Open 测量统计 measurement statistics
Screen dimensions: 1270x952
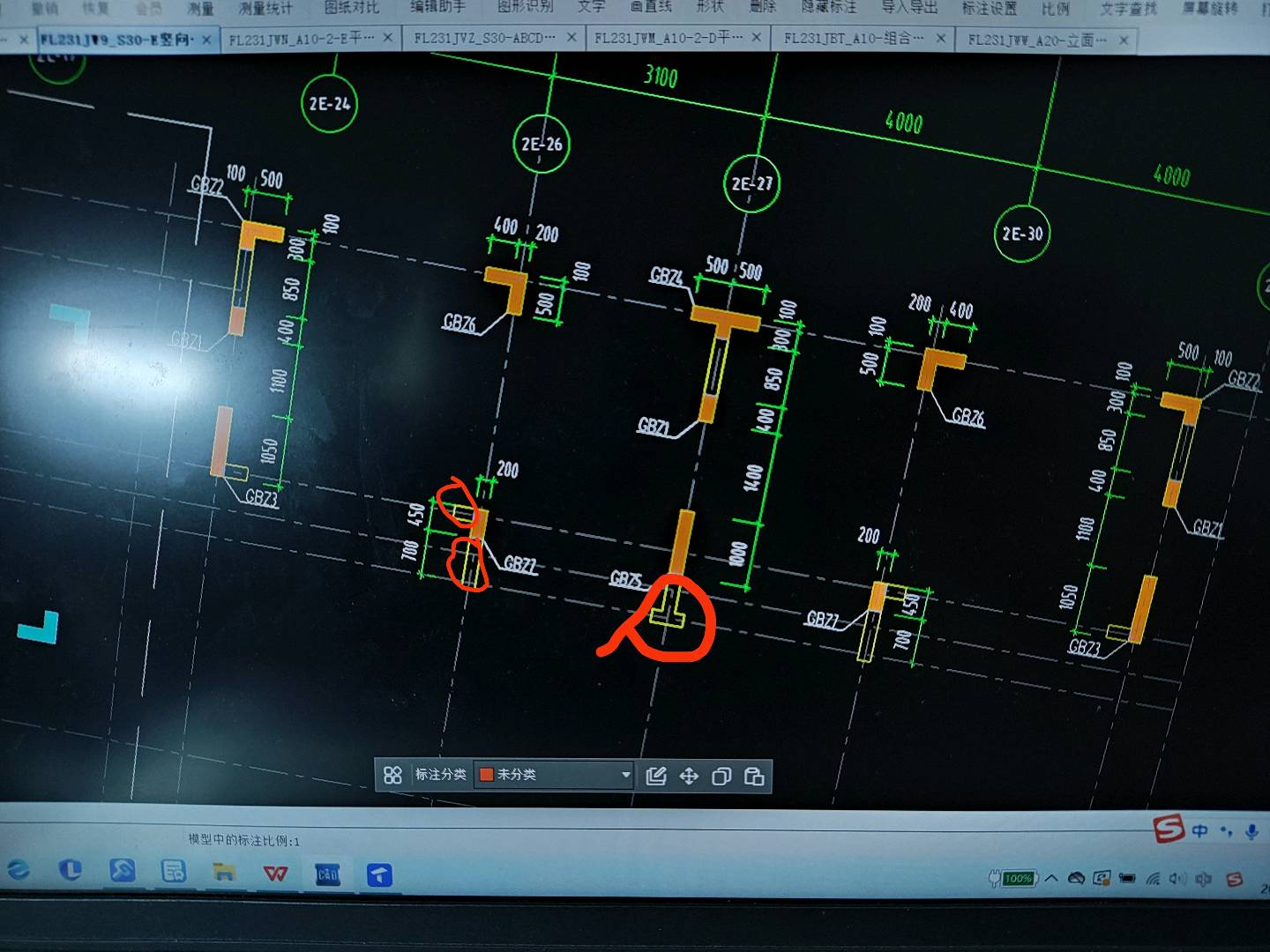click(x=265, y=8)
